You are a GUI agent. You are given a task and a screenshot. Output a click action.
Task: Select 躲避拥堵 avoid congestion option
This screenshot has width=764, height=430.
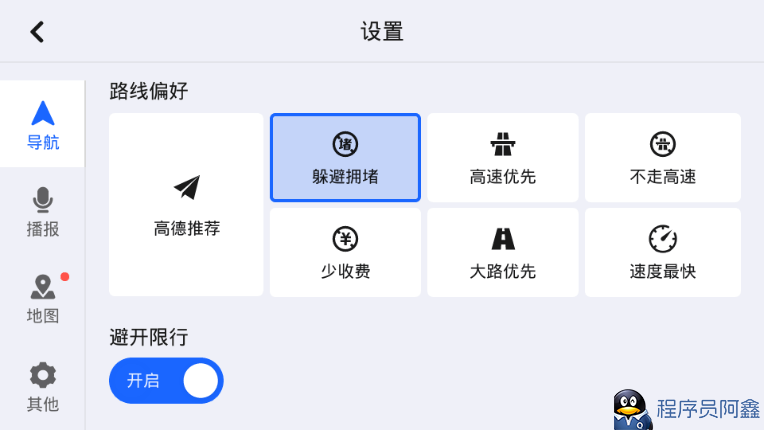click(345, 157)
